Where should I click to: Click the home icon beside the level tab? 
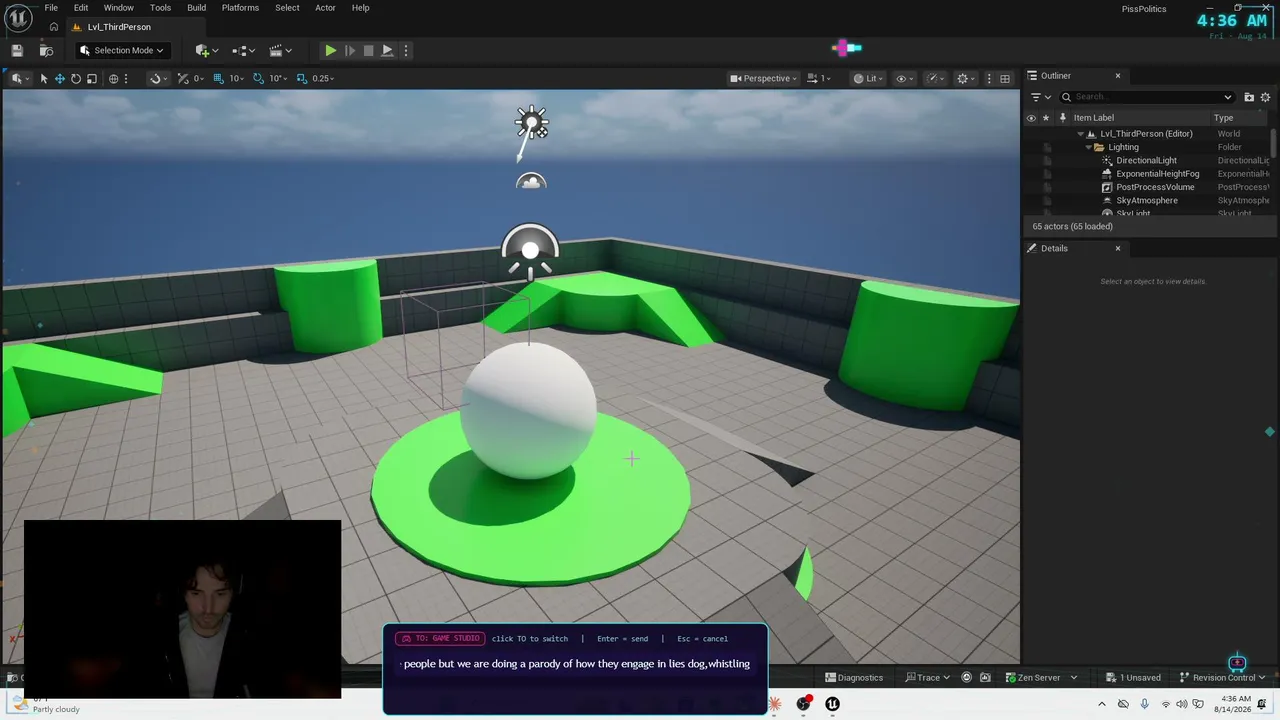[54, 27]
